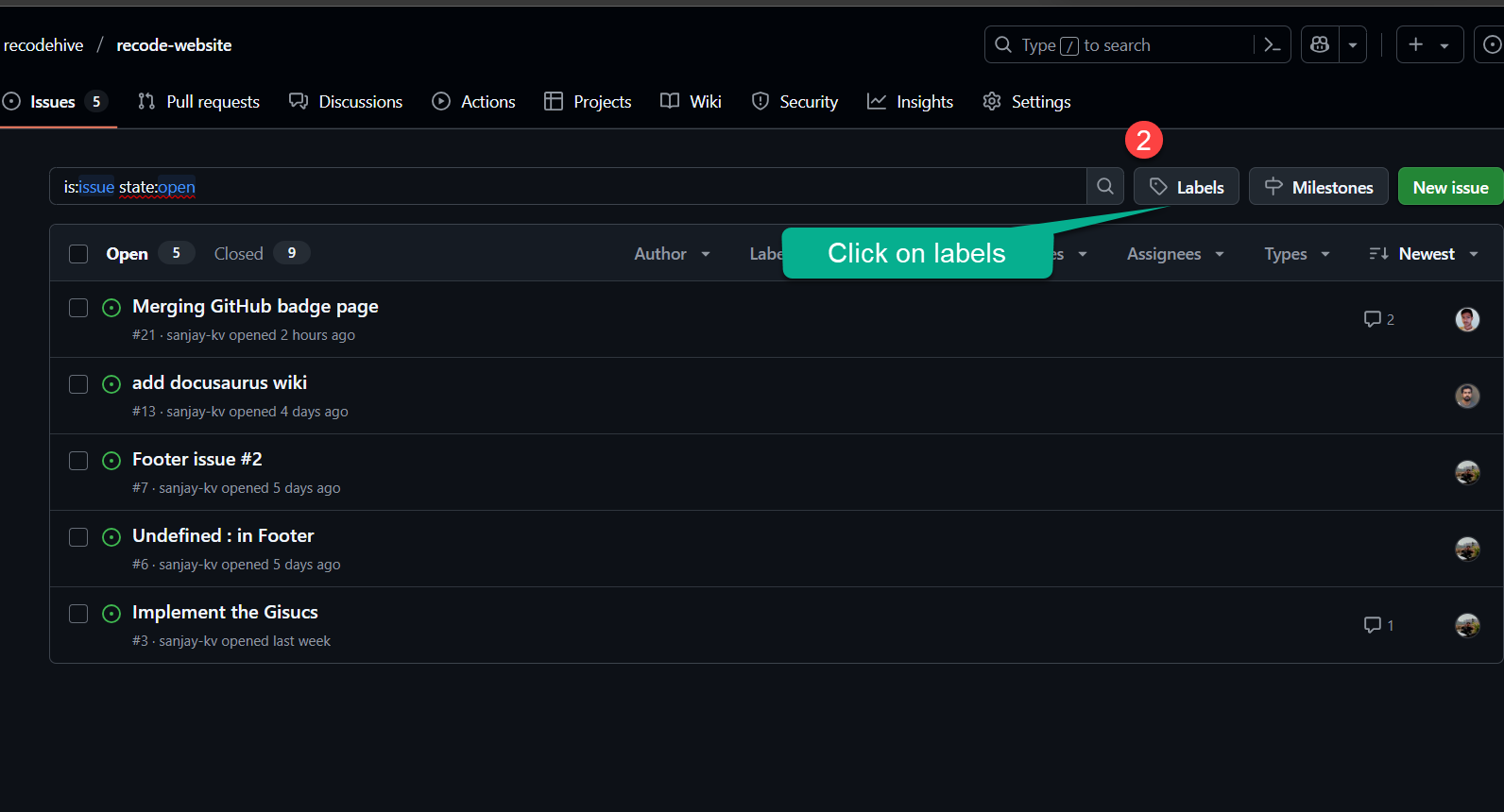Open issue 'Merging GitHub badge page'
Viewport: 1504px width, 812px height.
[x=255, y=306]
